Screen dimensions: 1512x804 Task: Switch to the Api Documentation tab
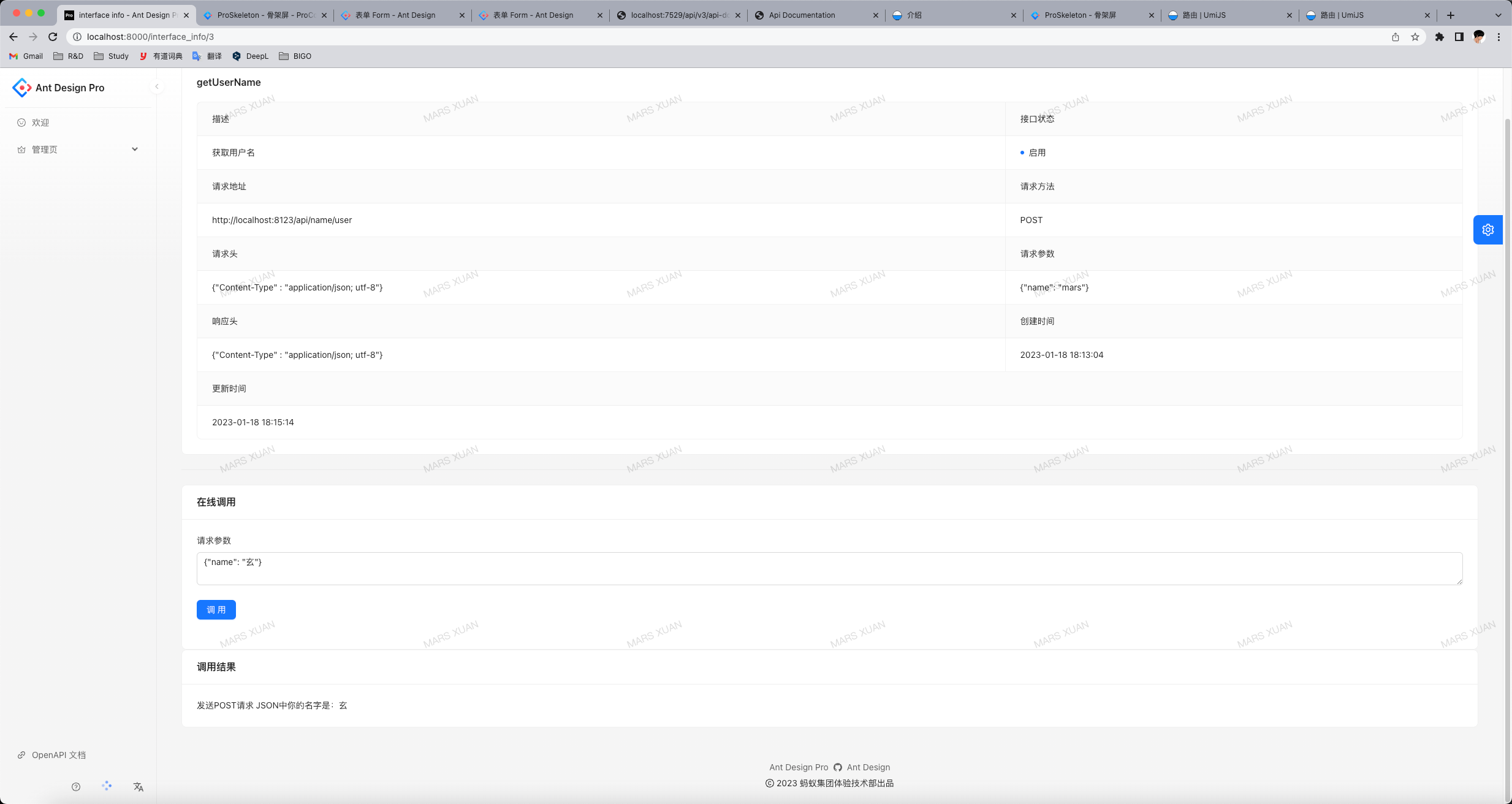(x=801, y=15)
